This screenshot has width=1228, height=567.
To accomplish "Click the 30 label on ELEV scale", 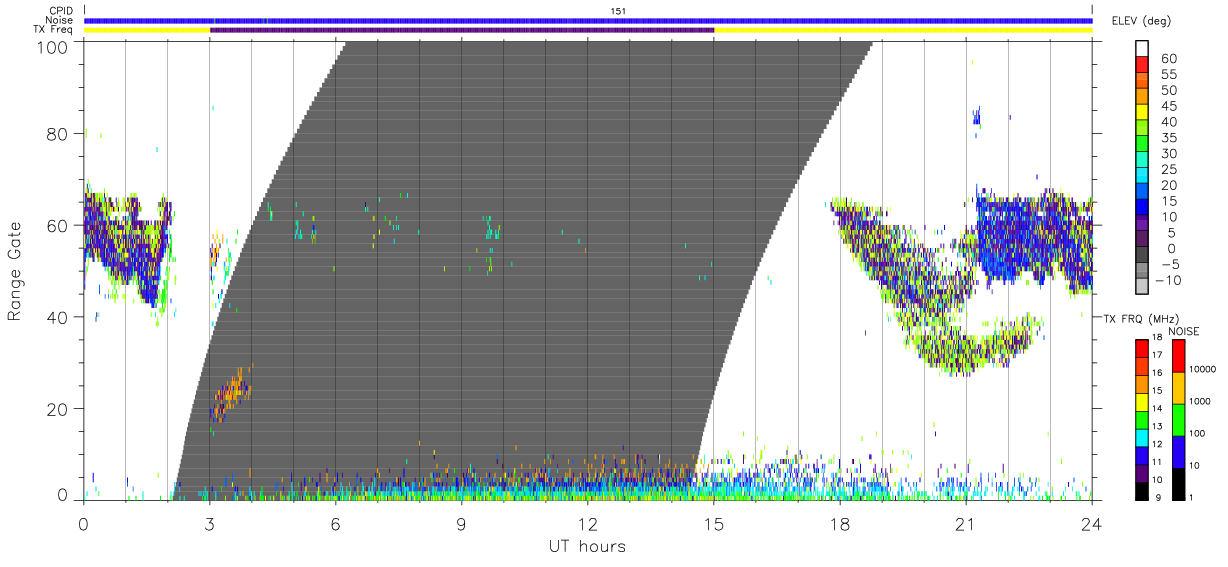I will (x=1167, y=154).
